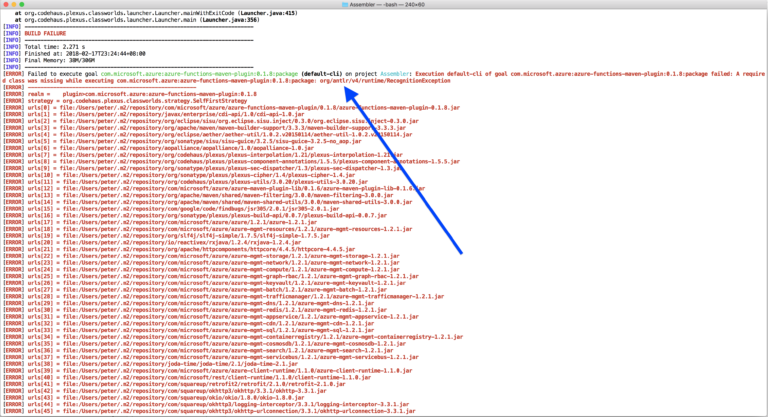Click the green plugin goal text in the Failed line

coord(199,74)
